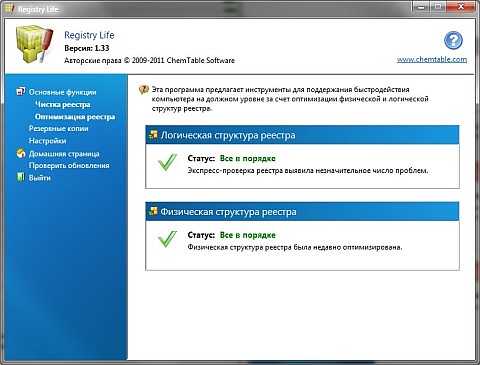Image resolution: width=480 pixels, height=365 pixels.
Task: Click Выйти to exit program
Action: click(40, 178)
